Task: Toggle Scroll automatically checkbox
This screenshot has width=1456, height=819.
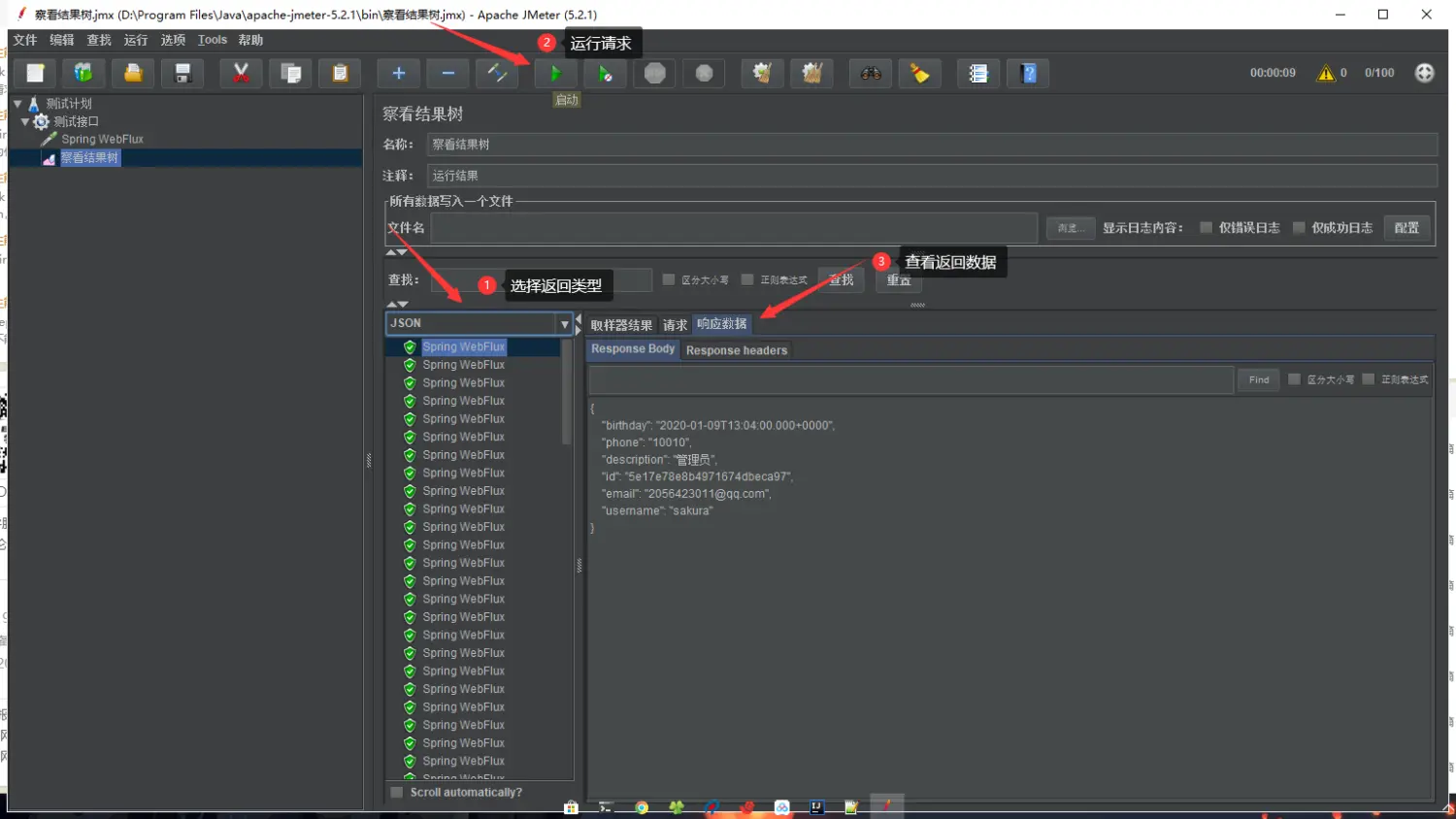Action: pyautogui.click(x=396, y=793)
